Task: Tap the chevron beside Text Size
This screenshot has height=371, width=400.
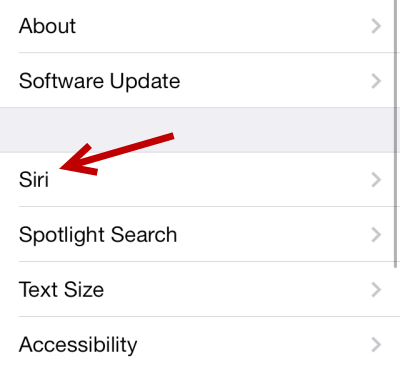Action: coord(376,290)
